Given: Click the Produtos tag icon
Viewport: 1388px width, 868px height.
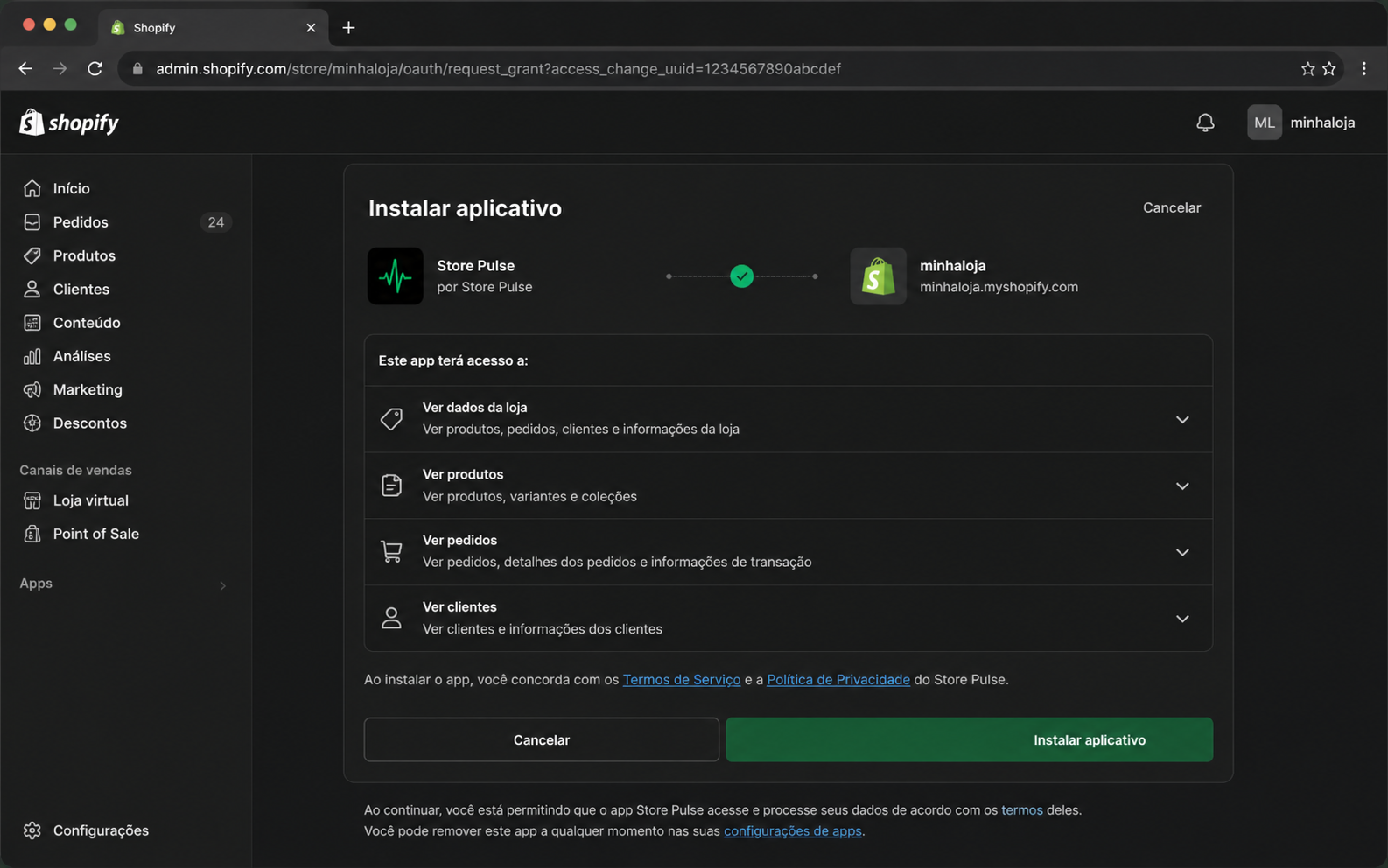Looking at the screenshot, I should click(32, 255).
